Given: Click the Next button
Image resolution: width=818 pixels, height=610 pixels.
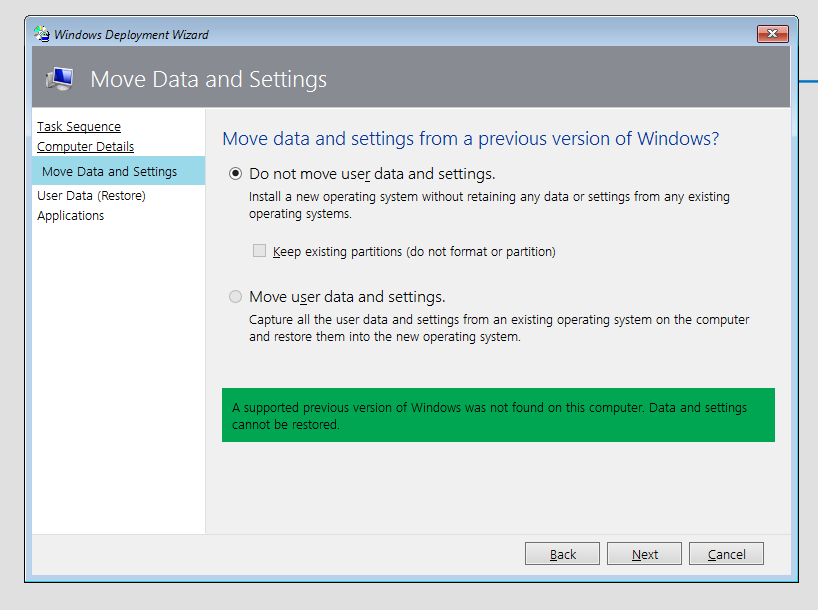Looking at the screenshot, I should (x=644, y=553).
